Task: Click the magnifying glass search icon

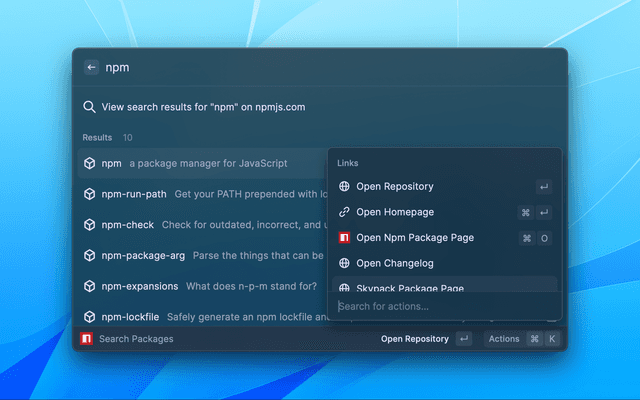Action: click(x=89, y=107)
